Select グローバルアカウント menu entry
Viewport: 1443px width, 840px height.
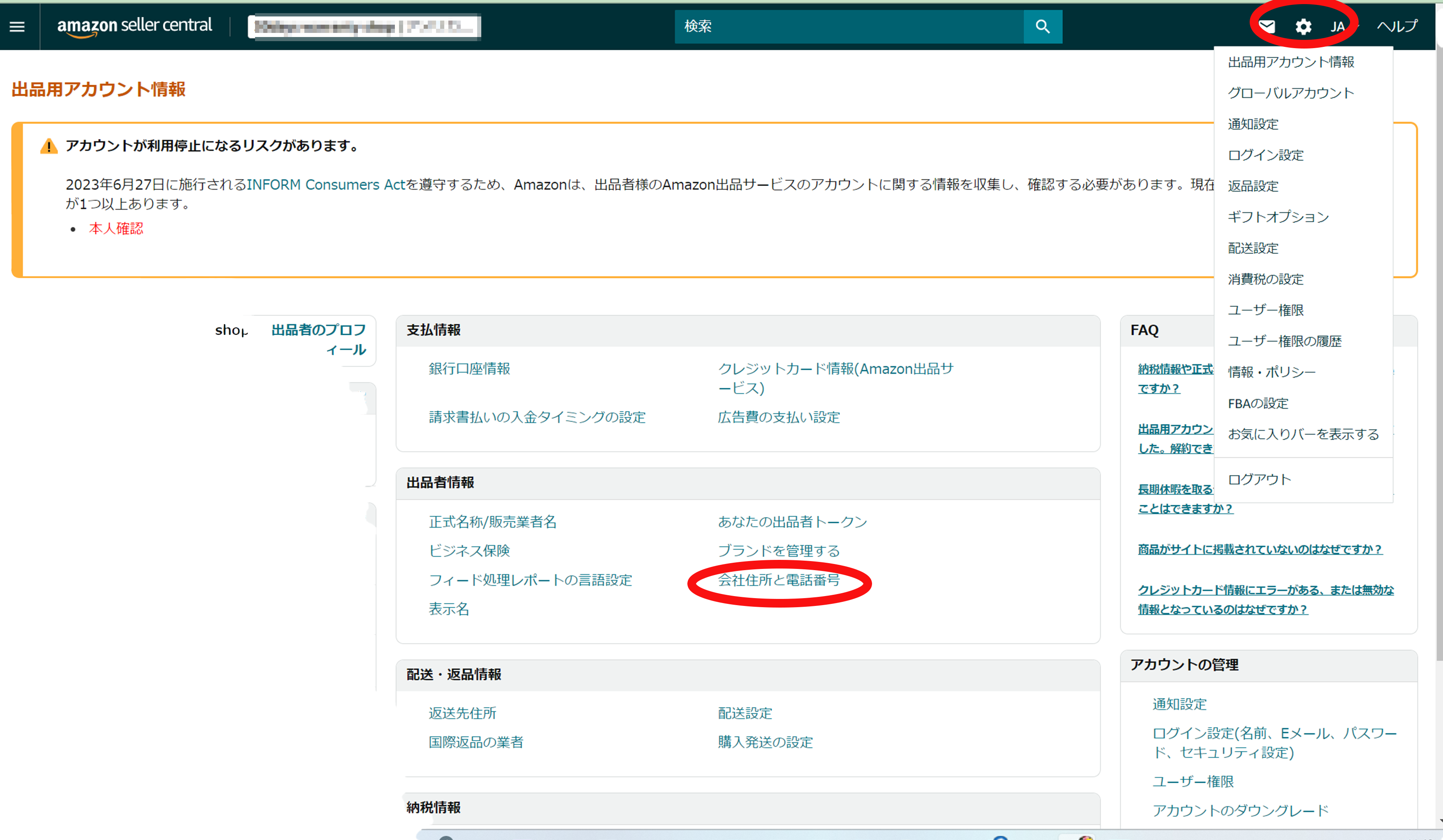1291,93
